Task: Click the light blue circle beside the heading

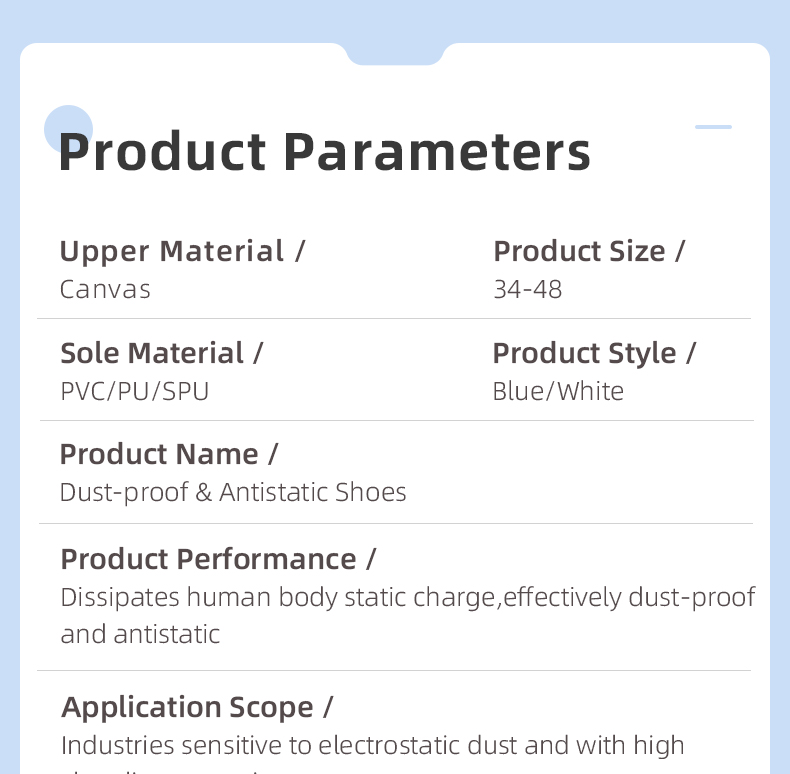Action: pos(68,129)
